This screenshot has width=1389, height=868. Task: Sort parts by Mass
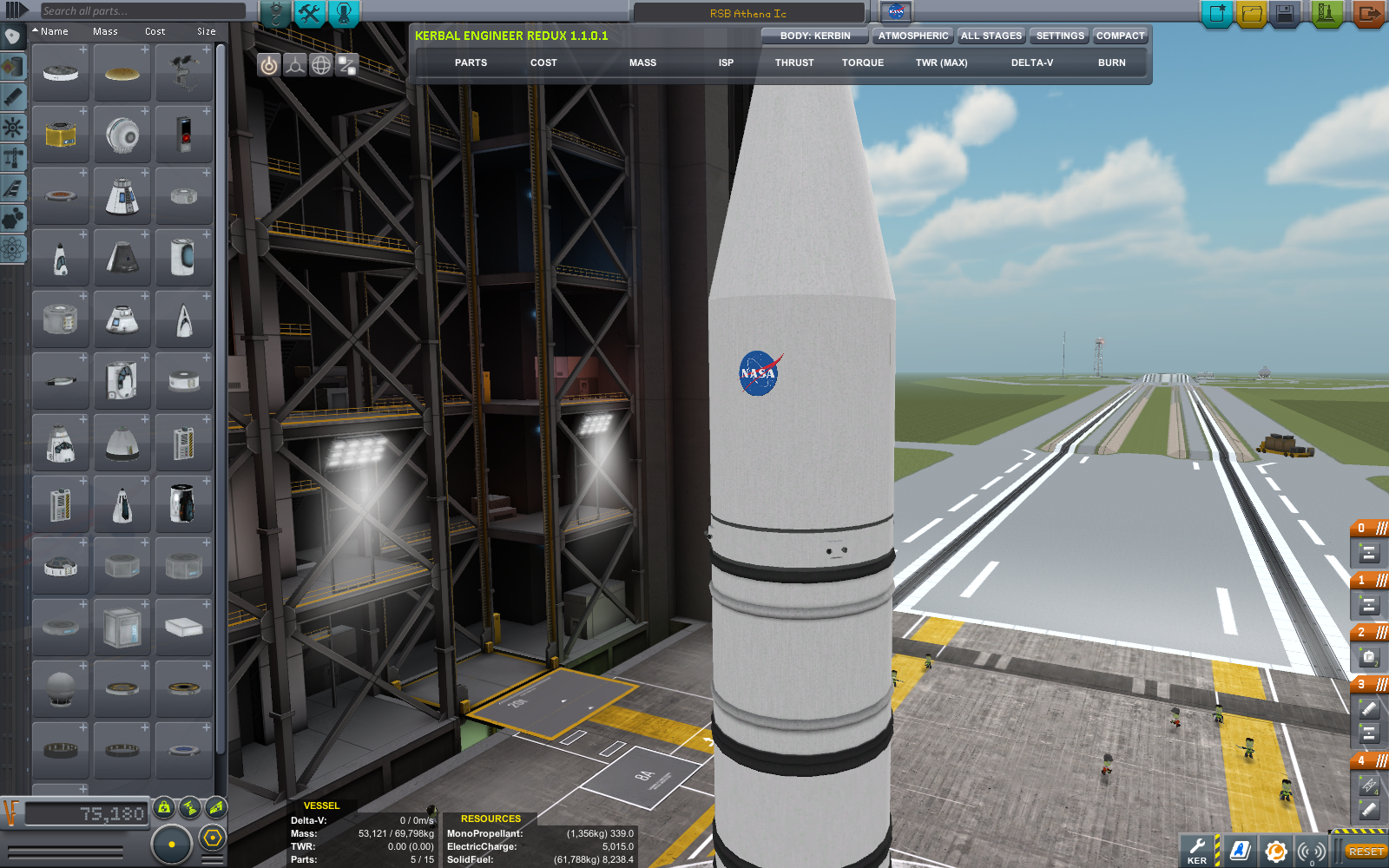point(105,31)
